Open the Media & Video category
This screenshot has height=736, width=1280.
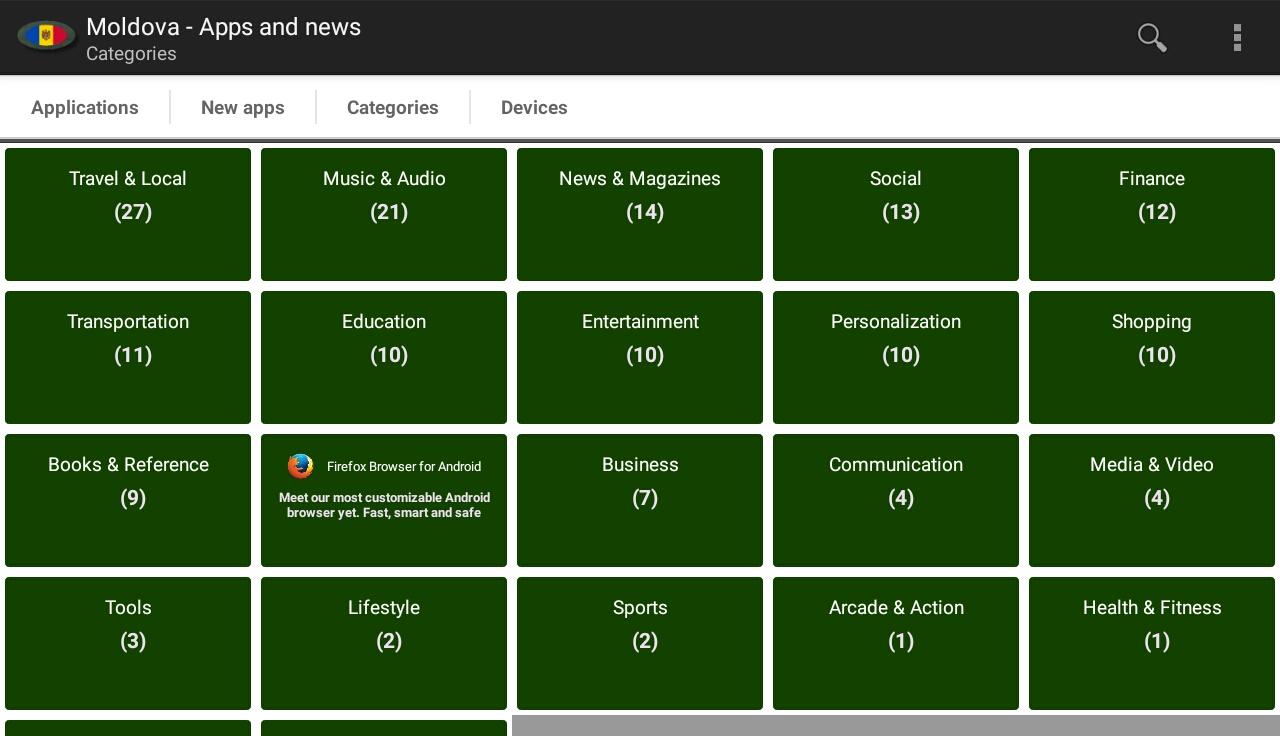click(x=1152, y=500)
